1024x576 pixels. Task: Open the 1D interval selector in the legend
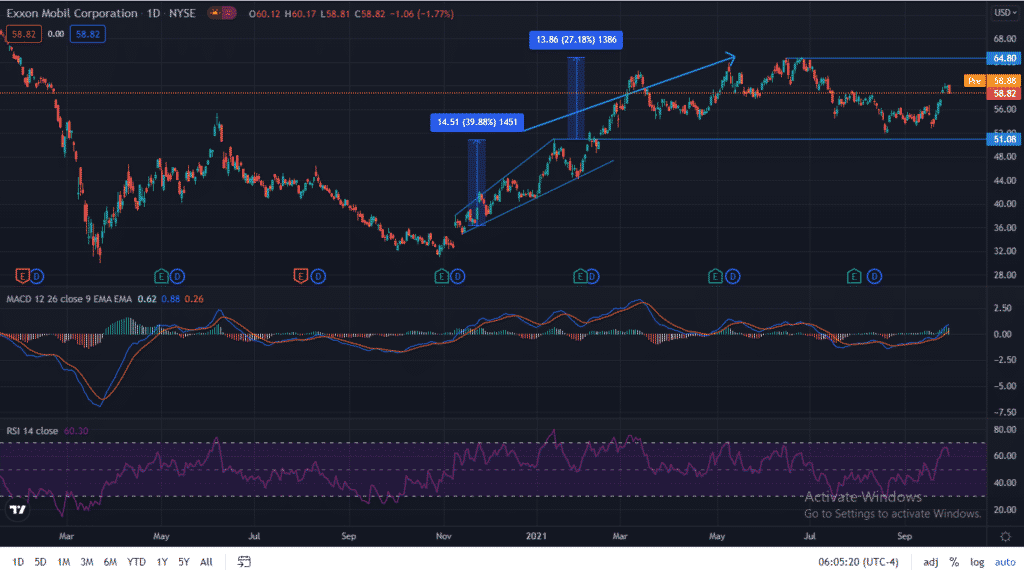point(152,13)
